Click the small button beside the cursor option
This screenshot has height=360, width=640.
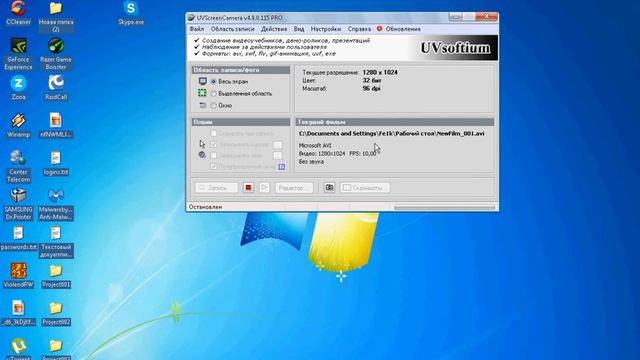pyautogui.click(x=278, y=144)
